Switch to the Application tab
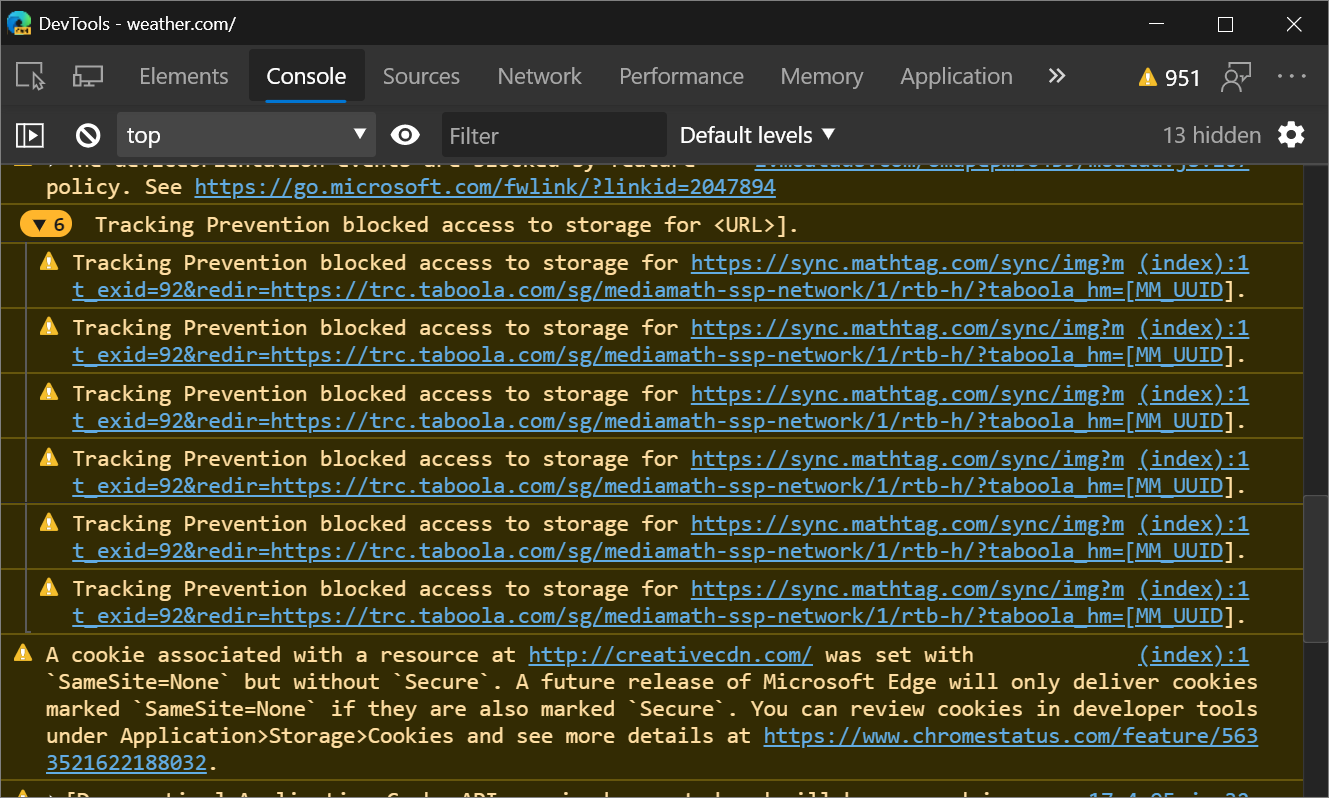 [x=956, y=76]
